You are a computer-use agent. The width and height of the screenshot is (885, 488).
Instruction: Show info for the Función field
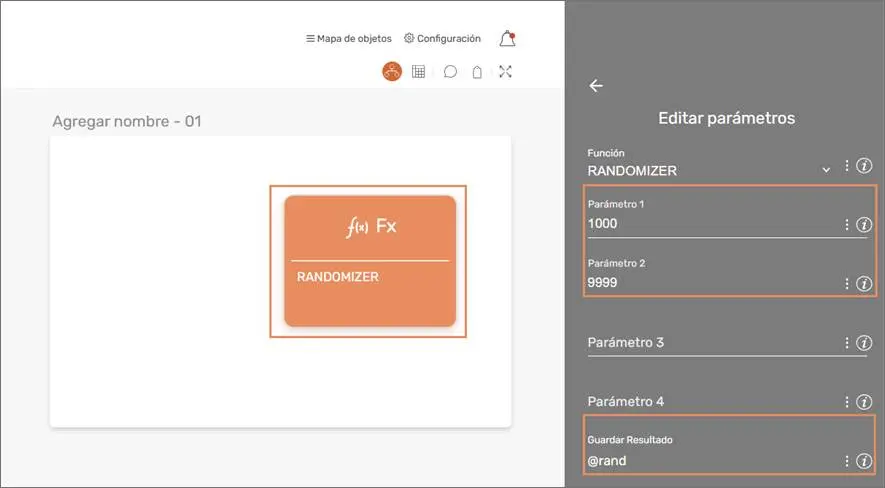[865, 166]
